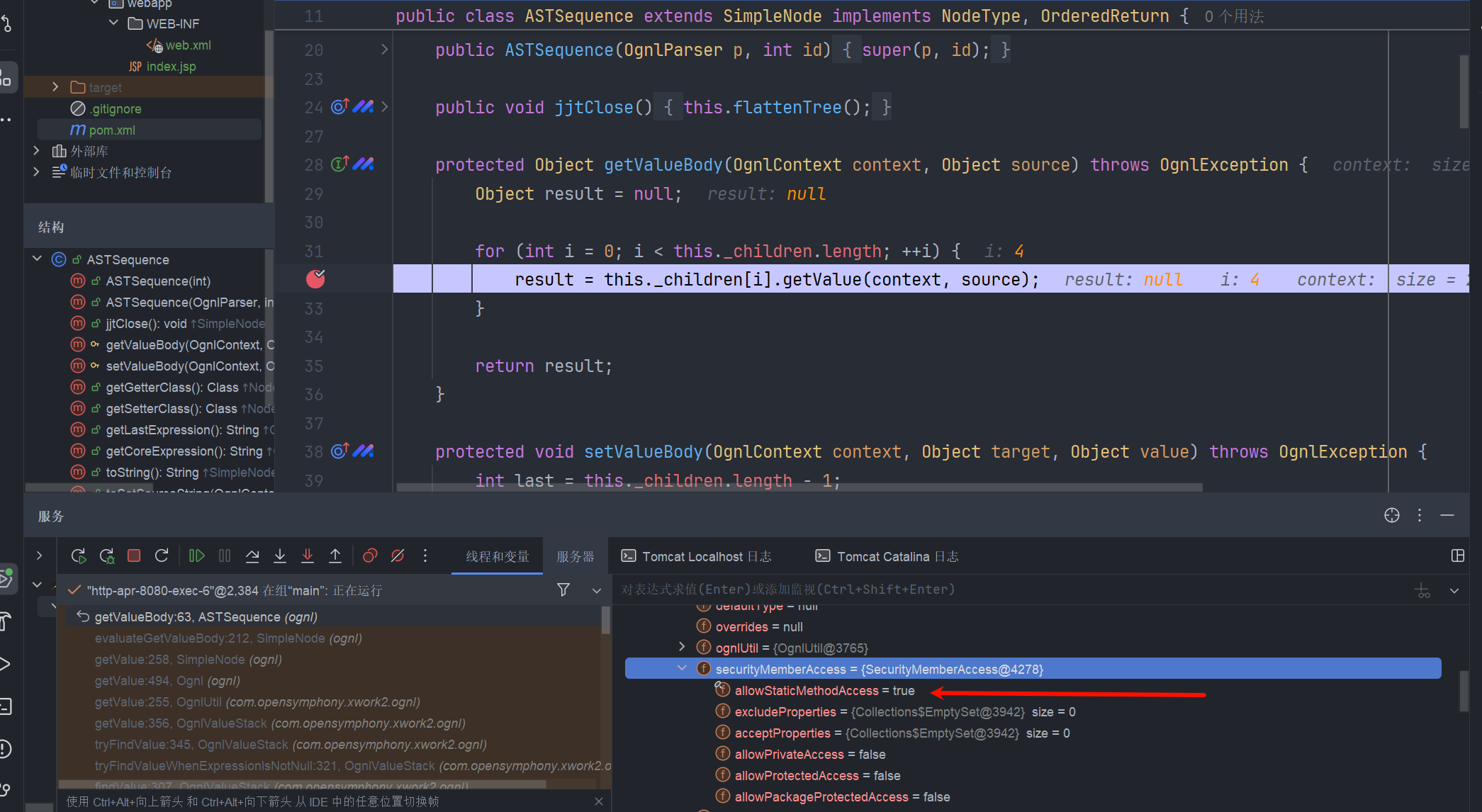Toggle the breakpoint on line 32
The image size is (1482, 812).
click(x=315, y=279)
